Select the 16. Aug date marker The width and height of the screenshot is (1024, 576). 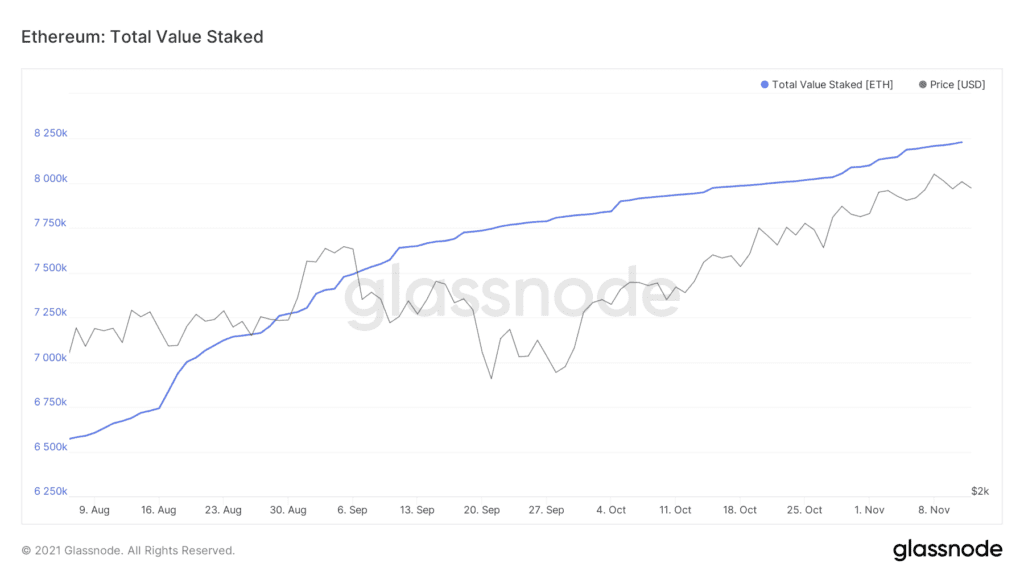pos(158,510)
